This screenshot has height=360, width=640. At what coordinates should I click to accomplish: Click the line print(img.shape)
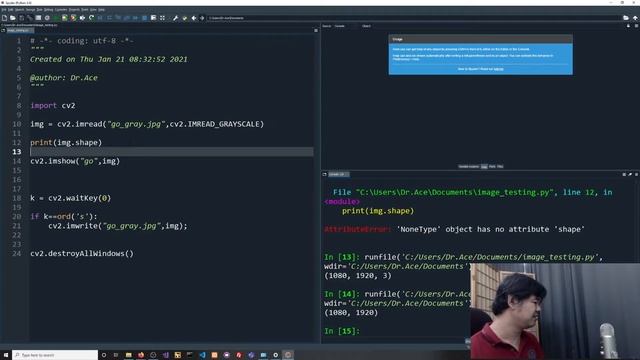pos(66,142)
